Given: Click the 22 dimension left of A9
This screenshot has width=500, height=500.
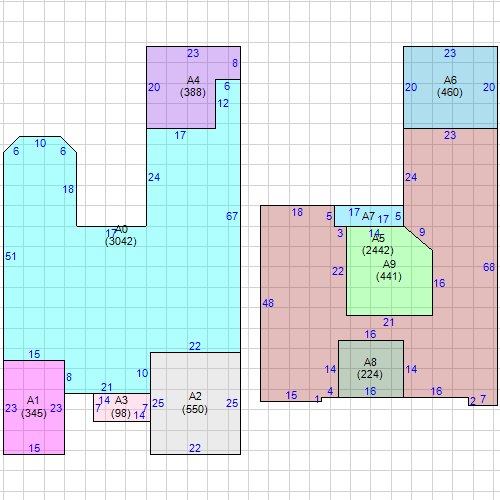Looking at the screenshot, I should point(338,271).
